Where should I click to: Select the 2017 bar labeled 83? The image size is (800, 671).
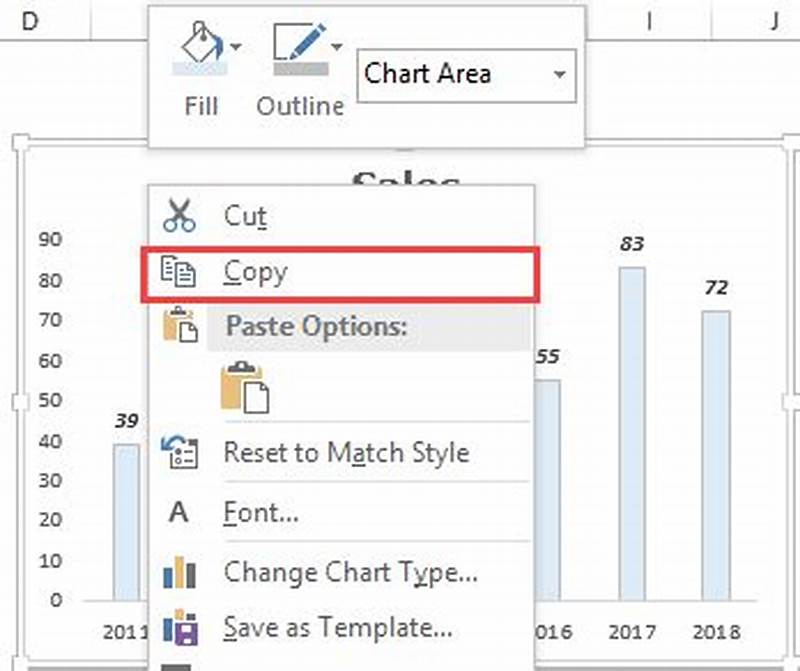[630, 430]
